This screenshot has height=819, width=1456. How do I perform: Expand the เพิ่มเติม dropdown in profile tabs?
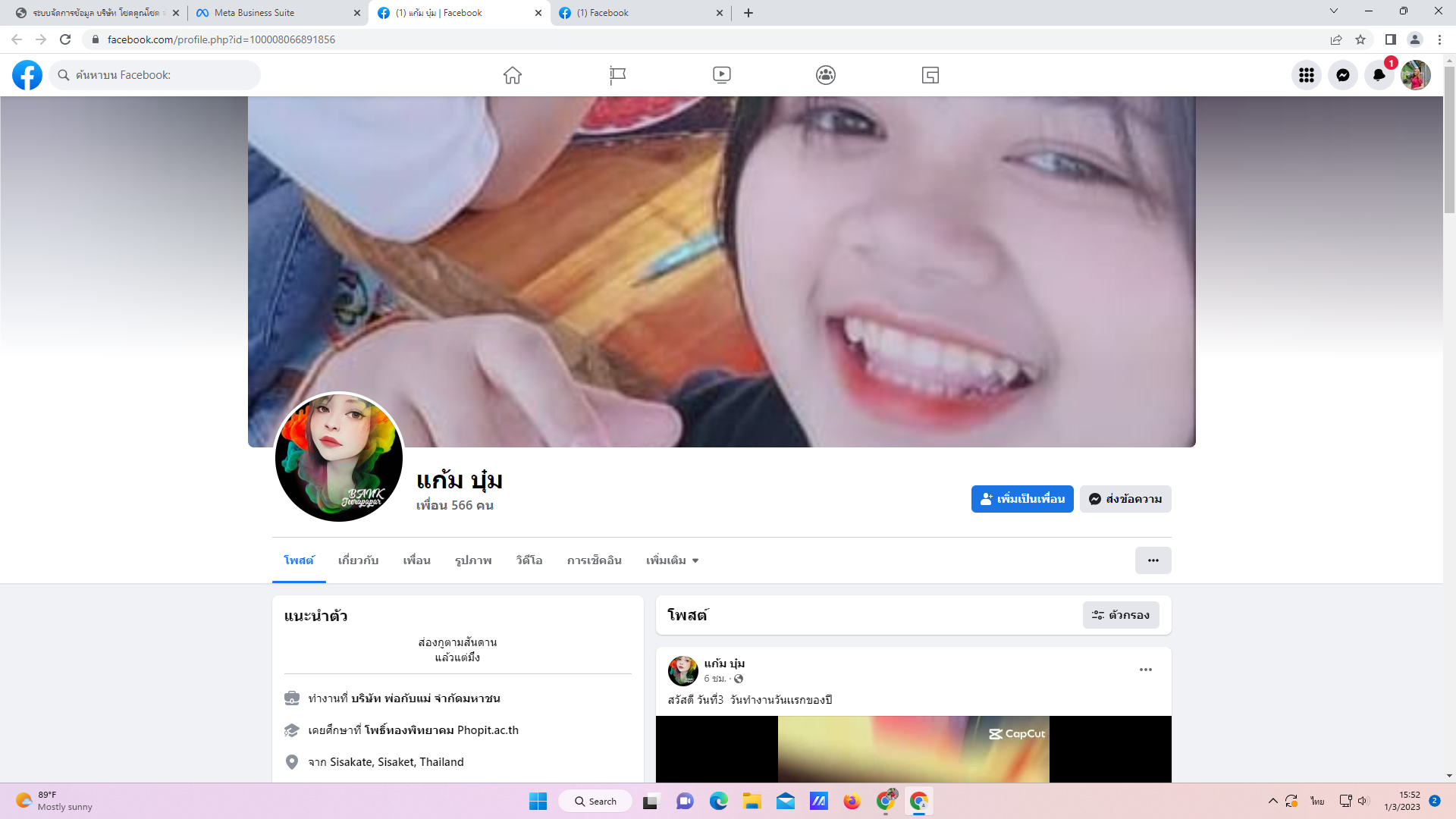click(672, 560)
